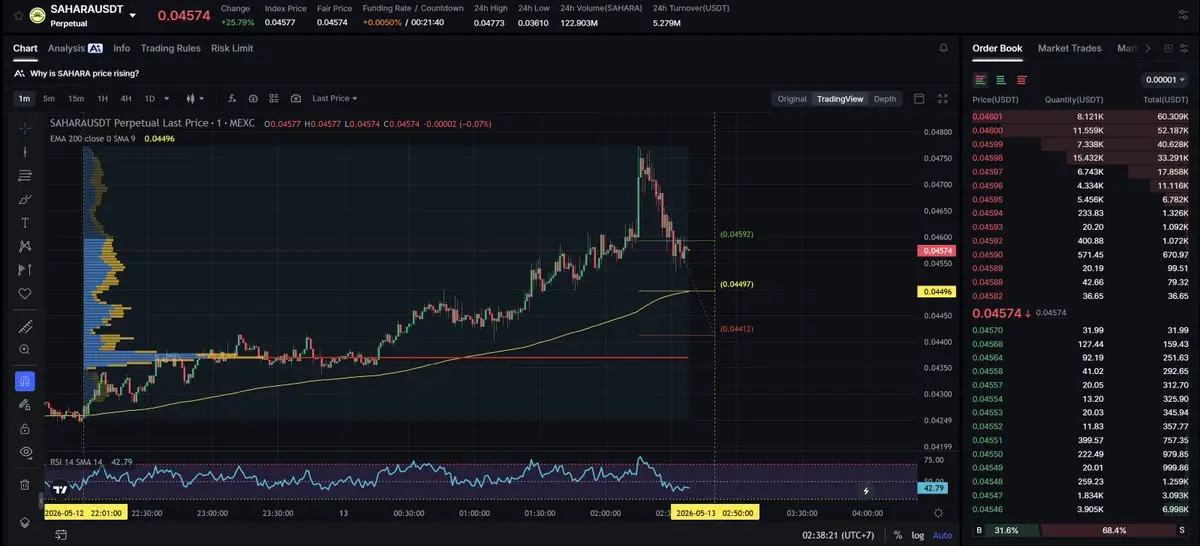Image resolution: width=1200 pixels, height=546 pixels.
Task: Click the chart window layout icon
Action: [x=919, y=98]
